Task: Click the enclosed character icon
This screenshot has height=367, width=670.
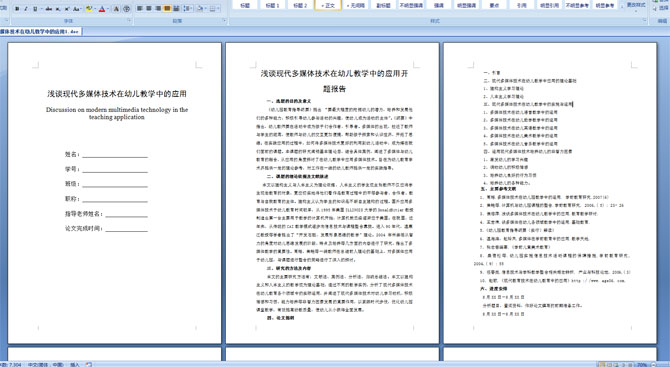Action: [126, 9]
